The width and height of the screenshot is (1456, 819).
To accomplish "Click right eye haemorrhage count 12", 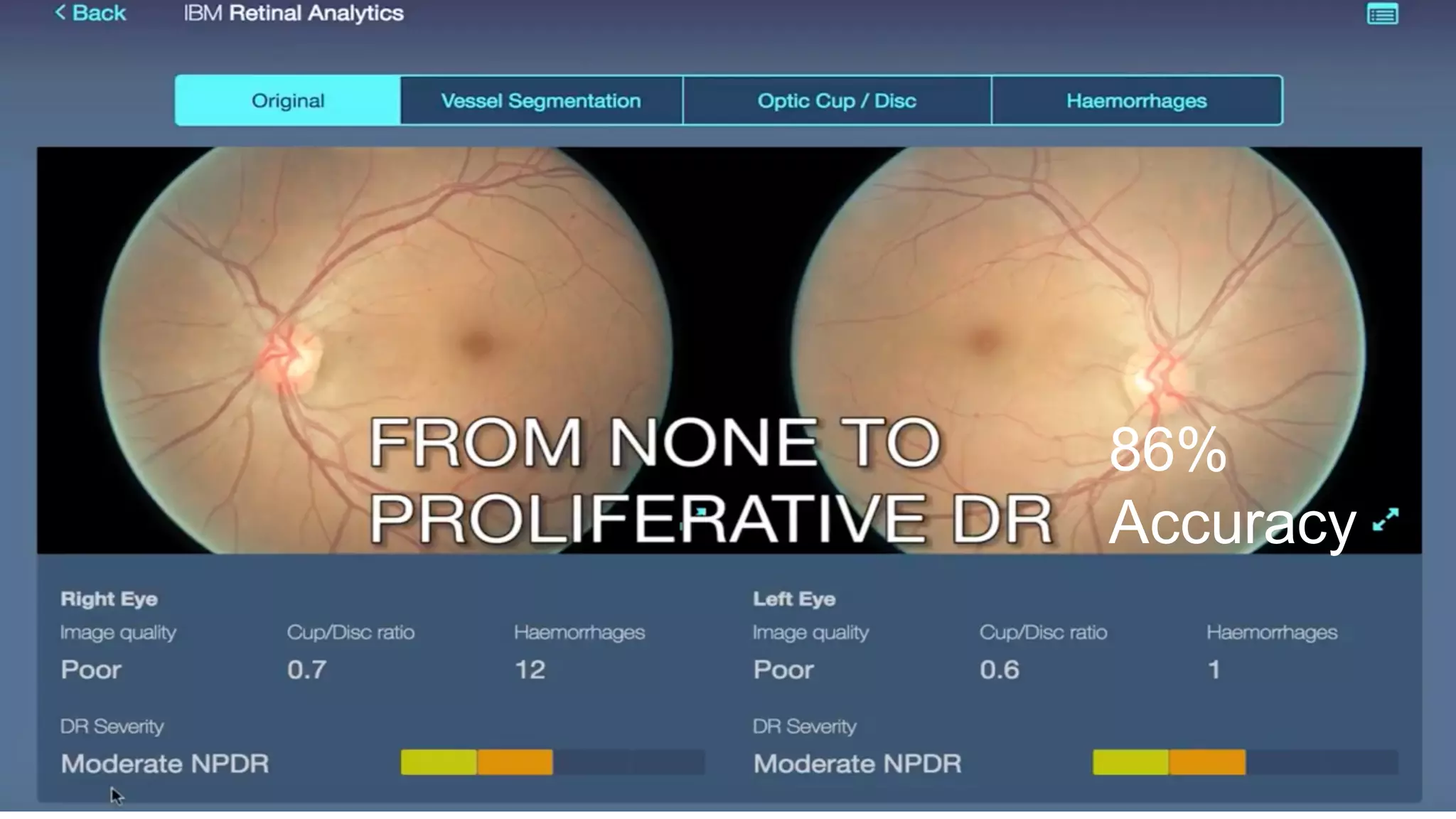I will [530, 670].
